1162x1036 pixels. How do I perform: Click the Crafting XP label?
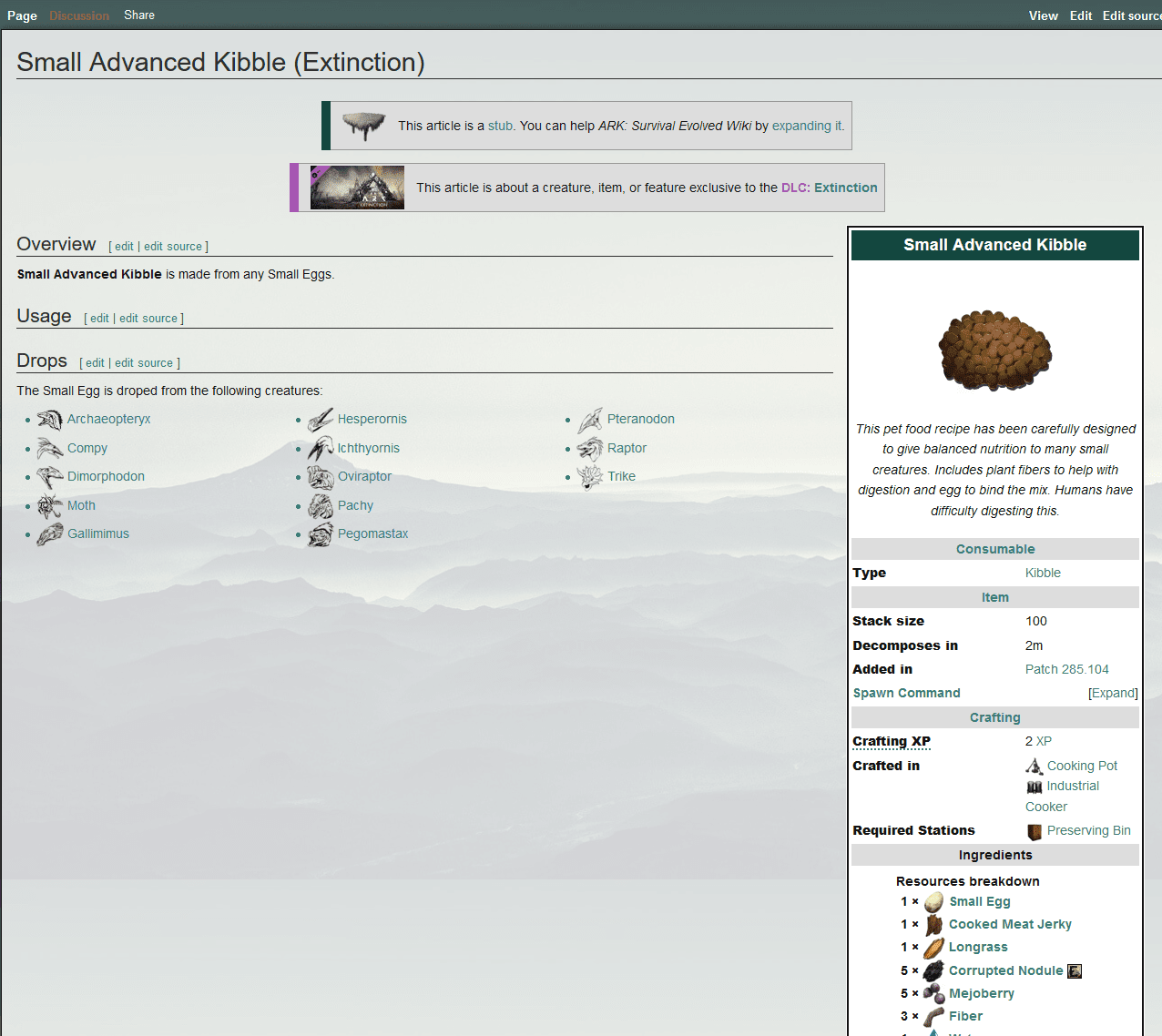tap(892, 741)
